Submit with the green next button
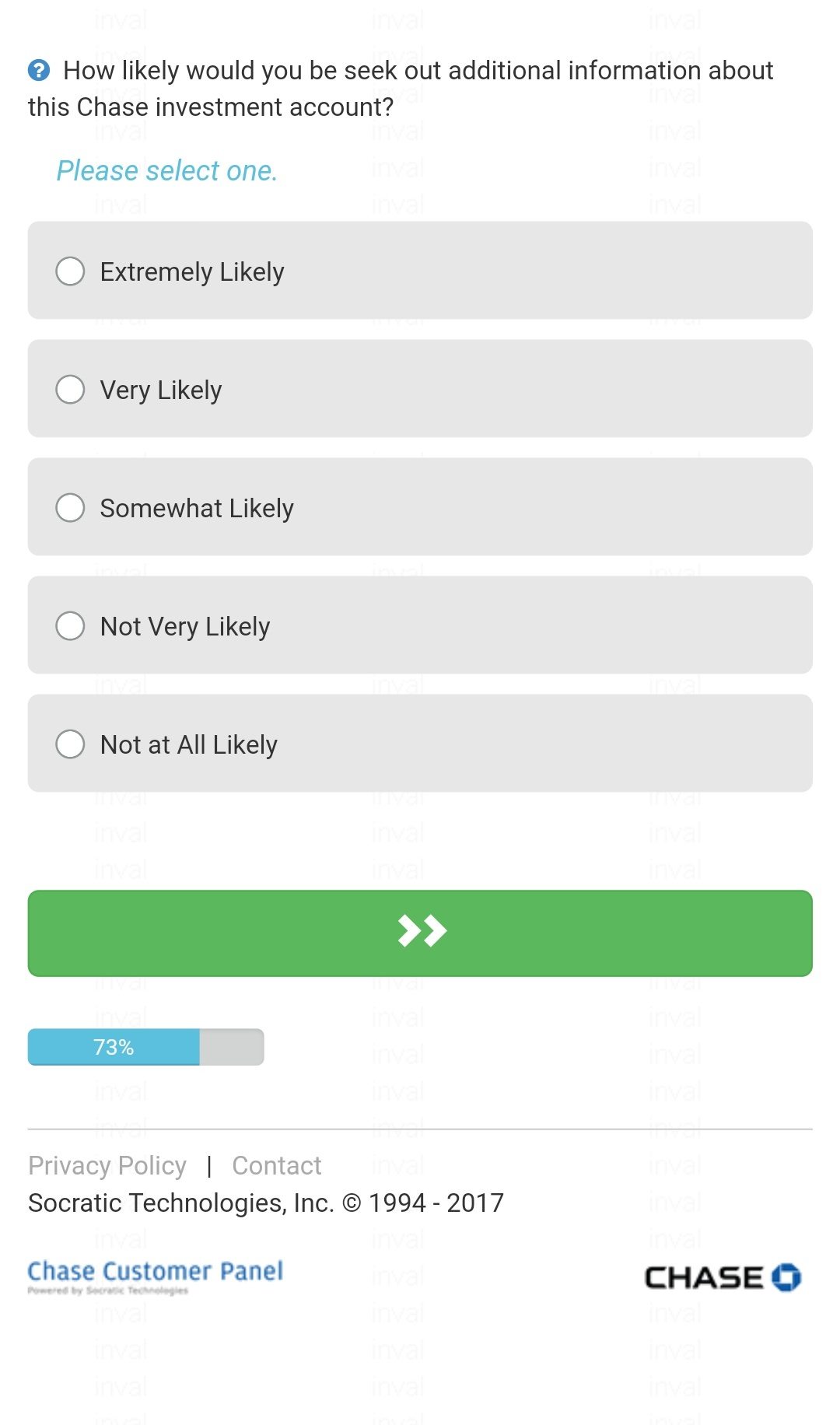Screen dimensions: 840x1425 [420, 933]
